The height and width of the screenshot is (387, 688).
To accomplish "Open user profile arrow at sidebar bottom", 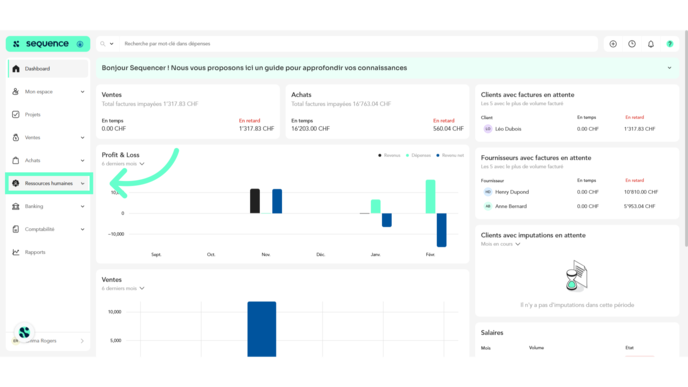I will (x=82, y=341).
